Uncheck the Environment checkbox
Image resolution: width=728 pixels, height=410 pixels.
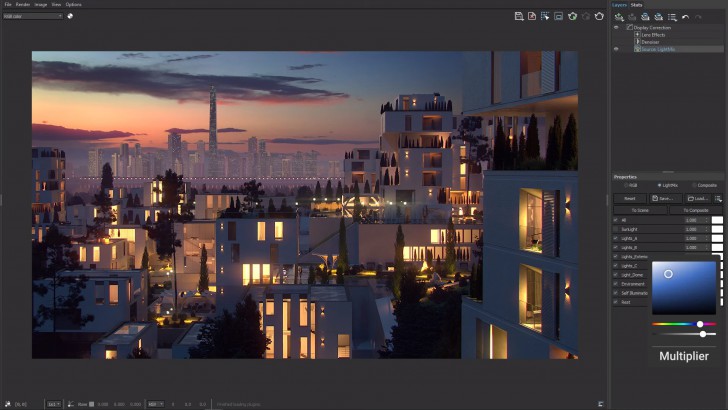pyautogui.click(x=616, y=284)
